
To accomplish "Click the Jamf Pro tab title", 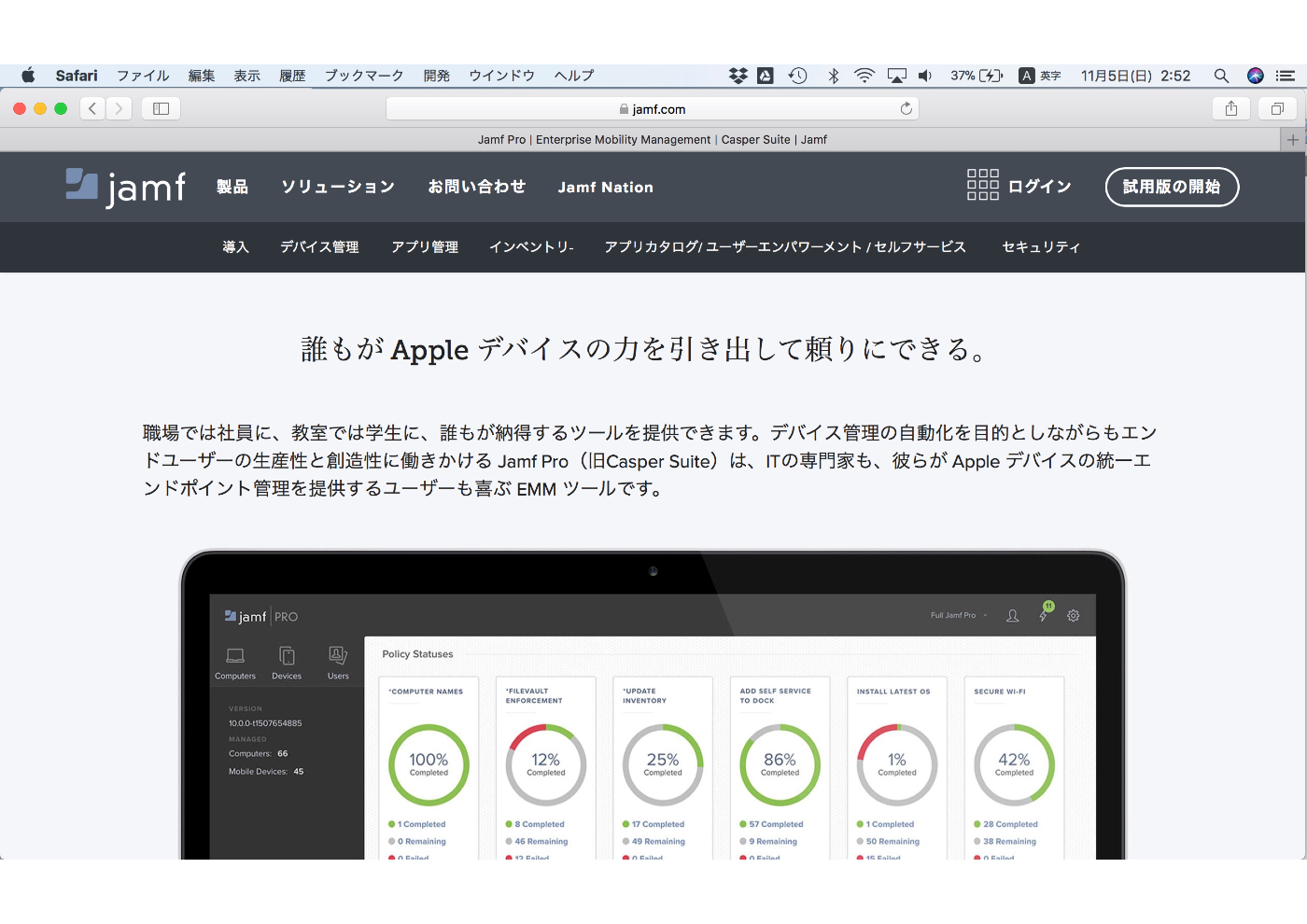I will pyautogui.click(x=653, y=140).
